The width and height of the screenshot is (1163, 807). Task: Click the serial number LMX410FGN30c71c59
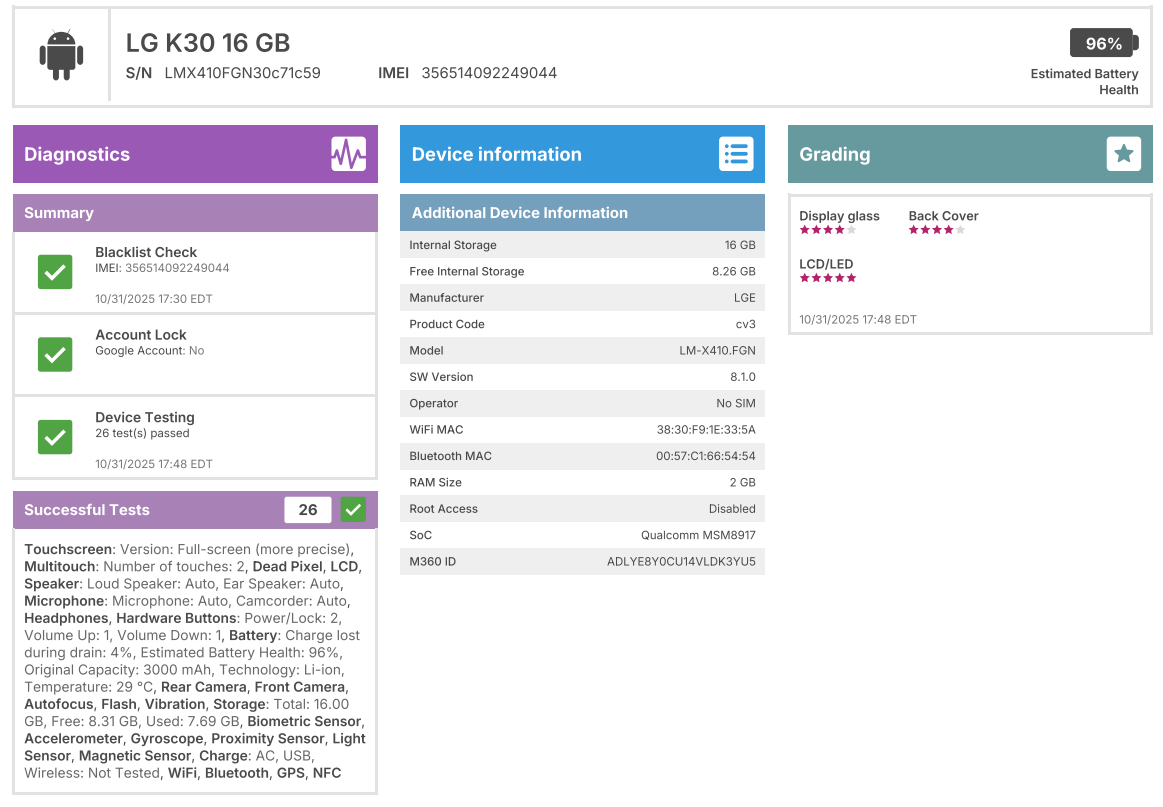coord(242,73)
